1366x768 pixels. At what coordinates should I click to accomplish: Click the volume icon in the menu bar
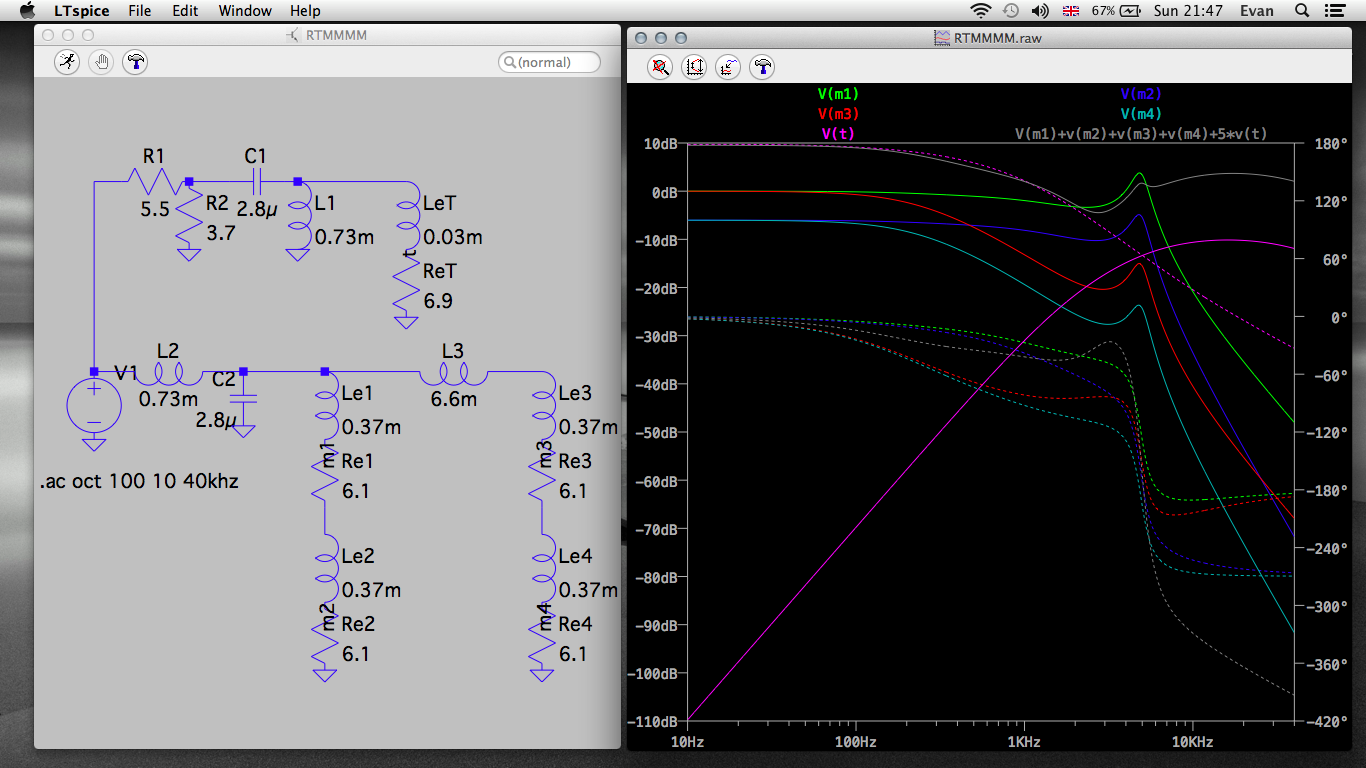[x=1040, y=11]
